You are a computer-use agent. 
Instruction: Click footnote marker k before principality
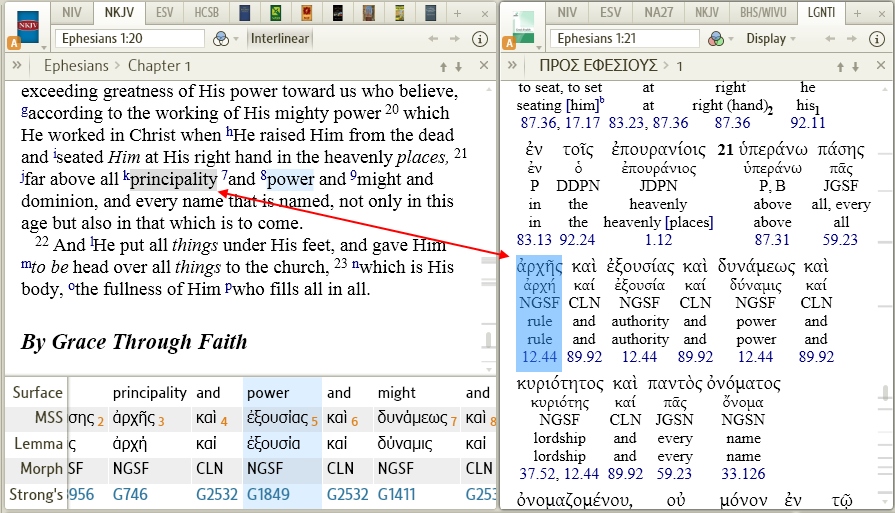(126, 177)
